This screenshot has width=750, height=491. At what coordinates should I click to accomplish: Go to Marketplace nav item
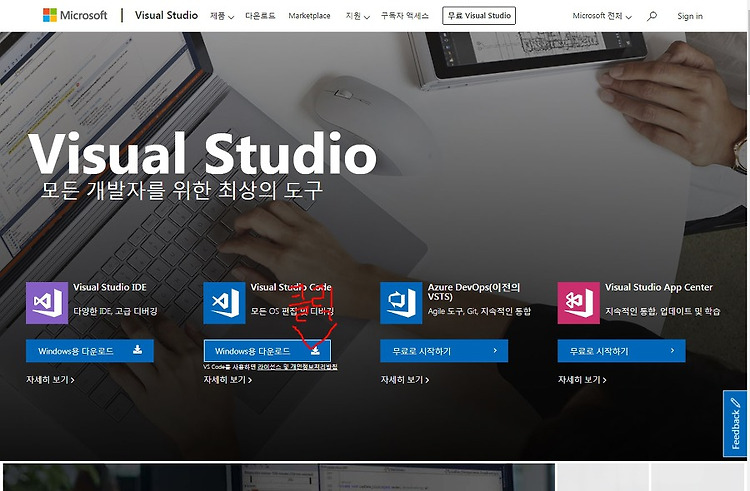point(309,16)
